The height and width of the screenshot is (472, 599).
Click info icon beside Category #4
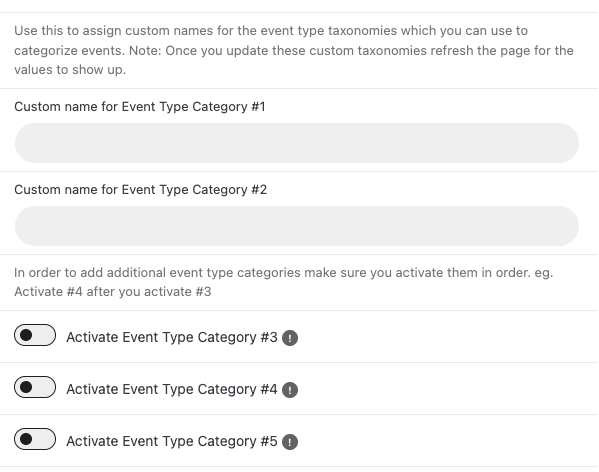coord(290,390)
